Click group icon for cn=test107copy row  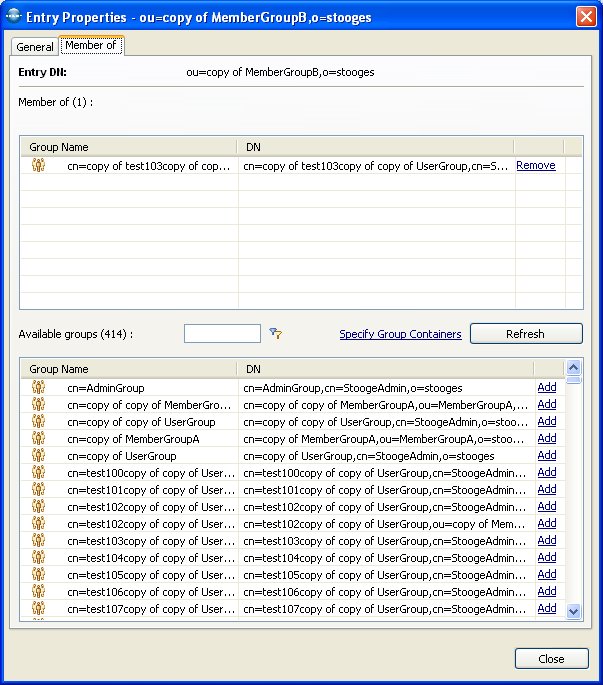coord(38,608)
